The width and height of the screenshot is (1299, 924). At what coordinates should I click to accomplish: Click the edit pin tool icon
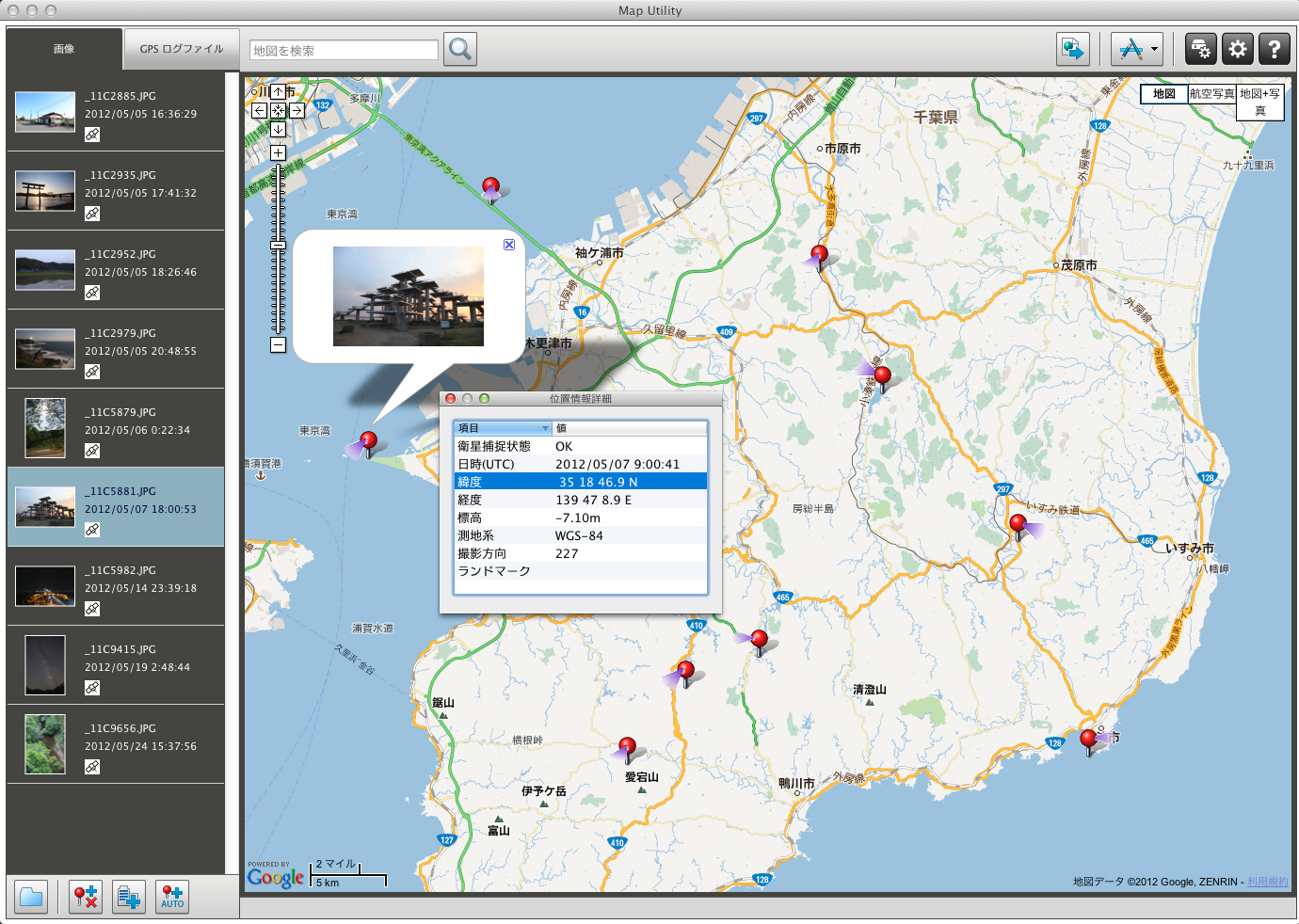[x=1131, y=48]
